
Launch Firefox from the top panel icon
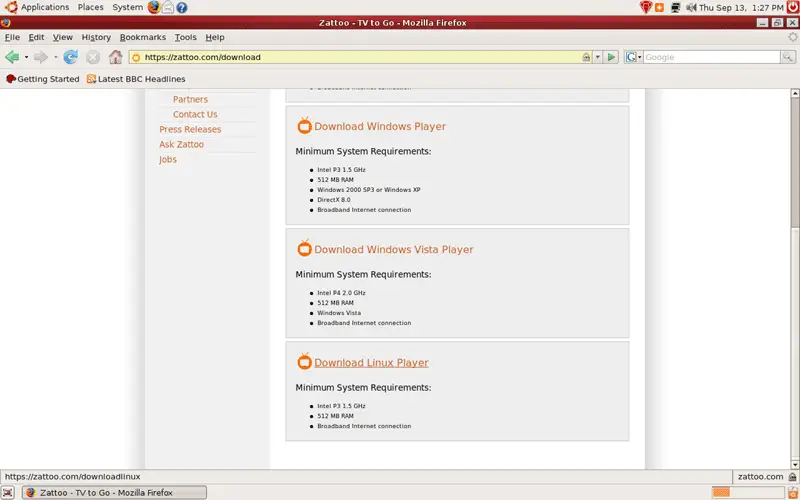pyautogui.click(x=154, y=7)
